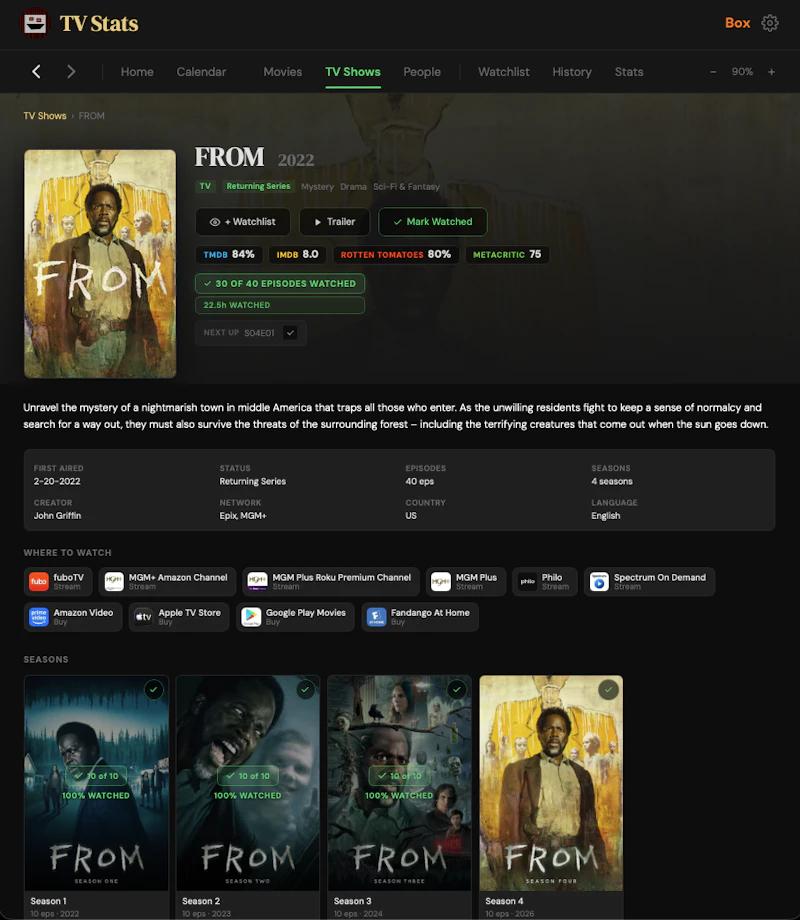
Task: Open the Calendar tab
Action: tap(201, 72)
